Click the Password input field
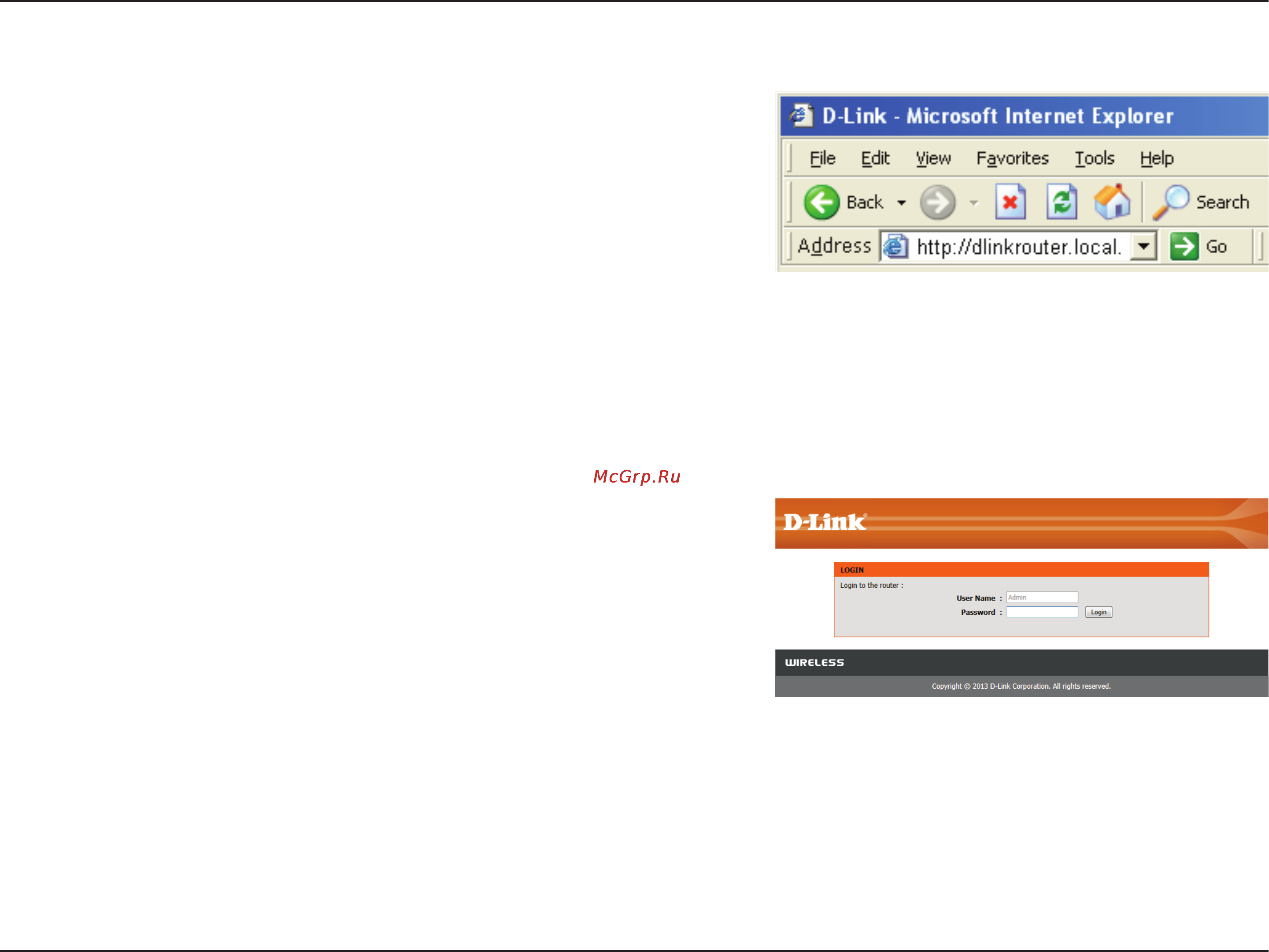Viewport: 1269px width, 952px height. point(1042,612)
